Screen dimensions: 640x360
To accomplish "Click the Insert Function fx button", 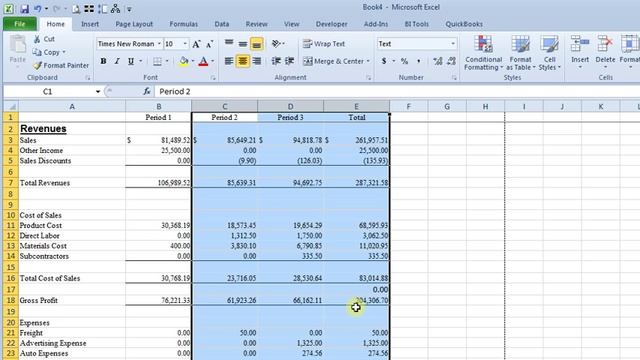I will (147, 91).
